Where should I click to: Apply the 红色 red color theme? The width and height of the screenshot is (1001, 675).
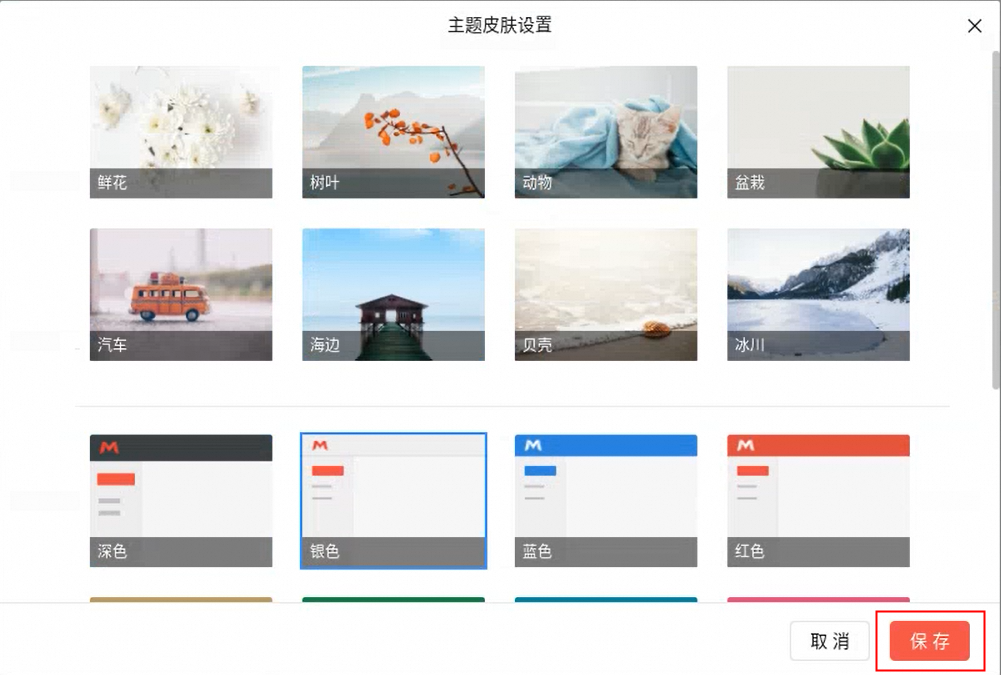coord(817,500)
